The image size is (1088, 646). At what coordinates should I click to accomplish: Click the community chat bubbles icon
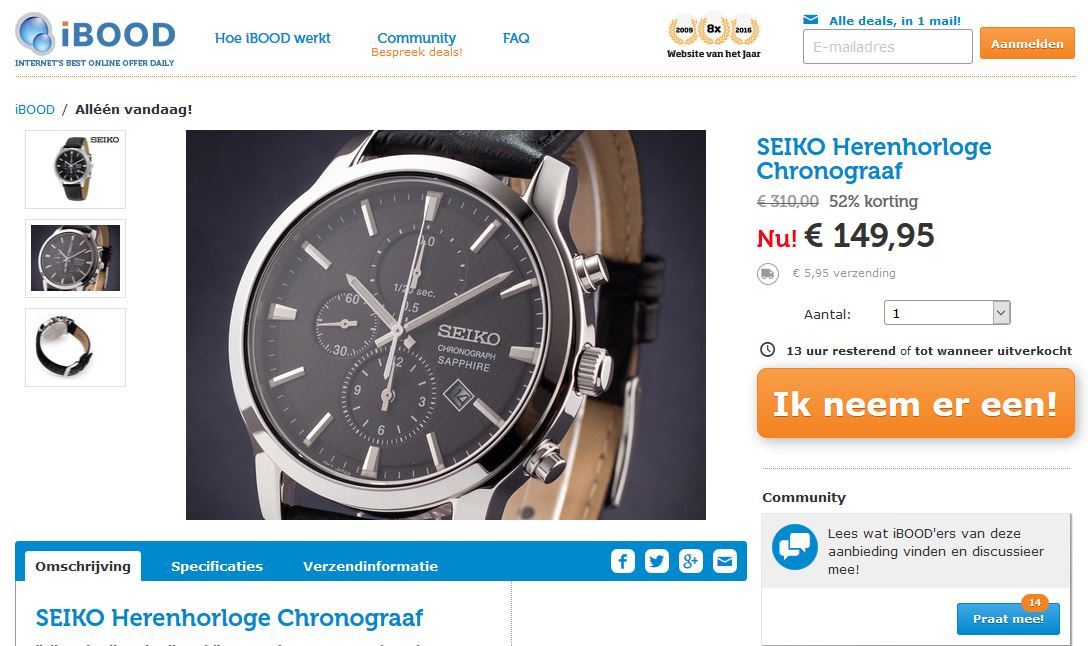[794, 547]
